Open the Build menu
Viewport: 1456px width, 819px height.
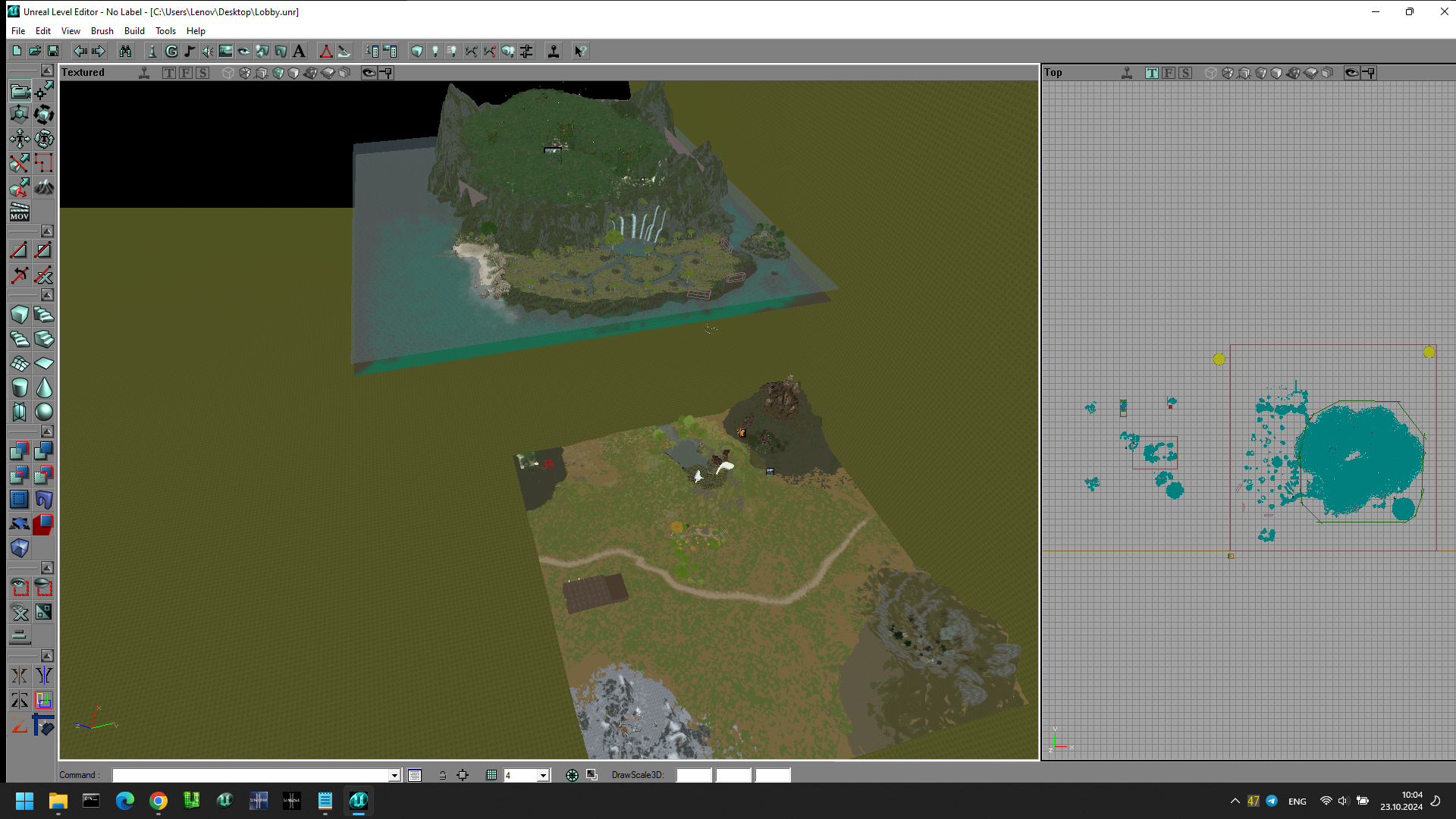click(x=134, y=31)
